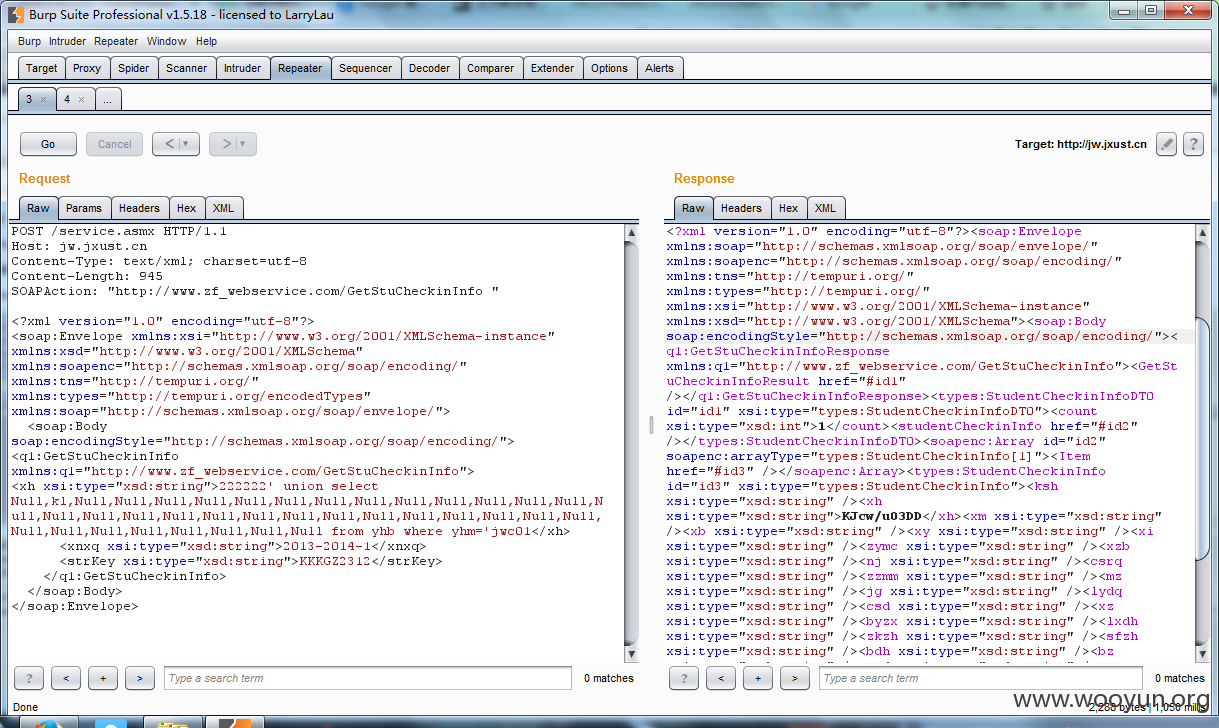1219x728 pixels.
Task: Open new Repeater tab with ellipsis
Action: click(108, 99)
